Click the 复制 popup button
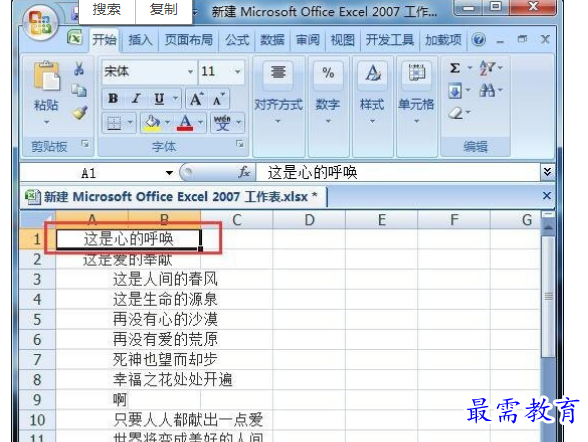This screenshot has width=588, height=442. 164,10
